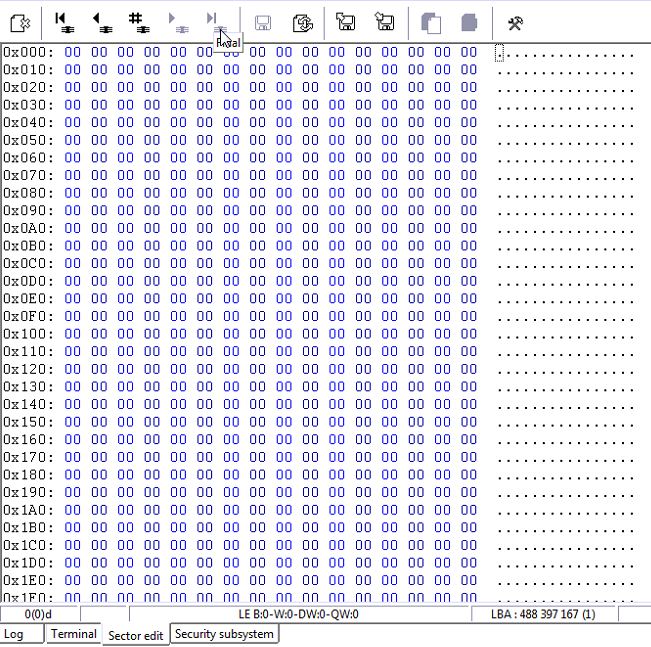Click the 0x070 offset label

pyautogui.click(x=28, y=176)
